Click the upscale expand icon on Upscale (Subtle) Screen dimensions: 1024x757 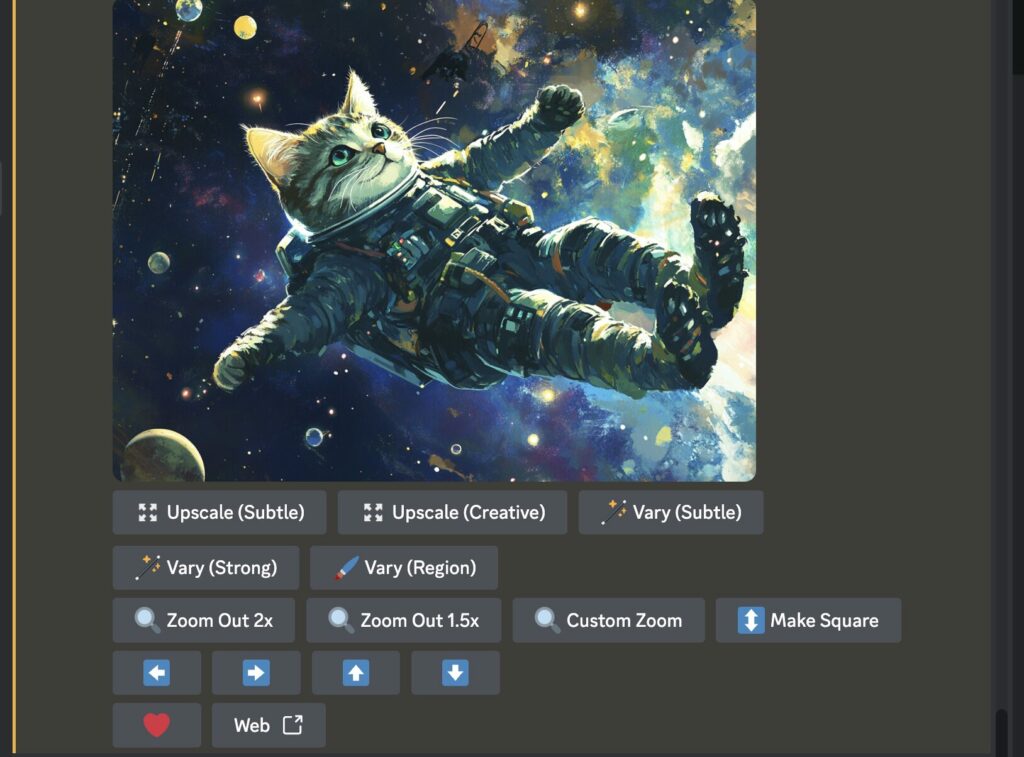coord(148,512)
